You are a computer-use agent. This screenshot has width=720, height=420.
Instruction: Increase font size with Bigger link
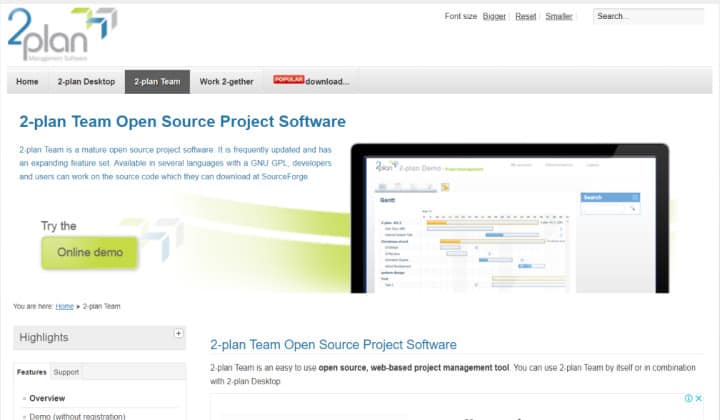coord(494,17)
